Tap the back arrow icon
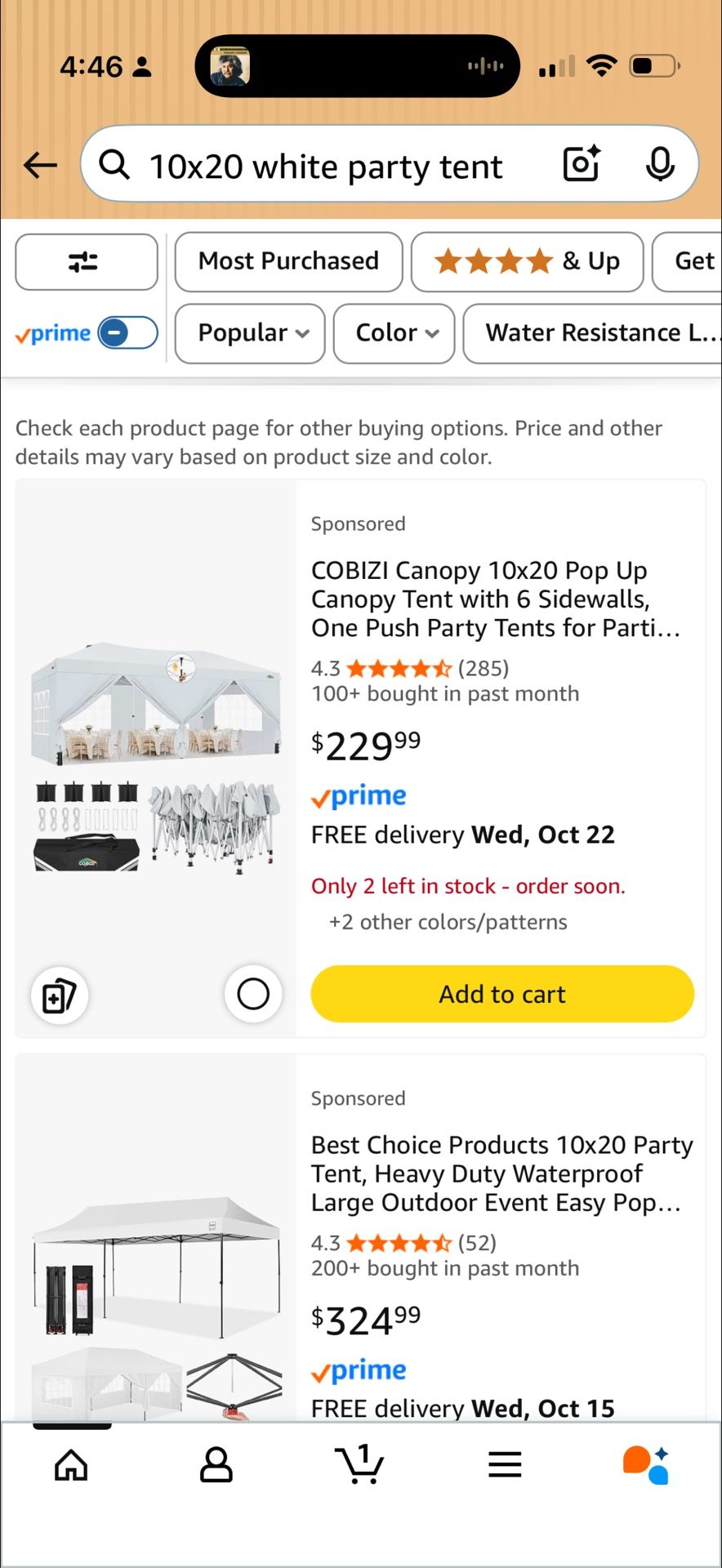Screen dimensions: 722x1568 [40, 165]
